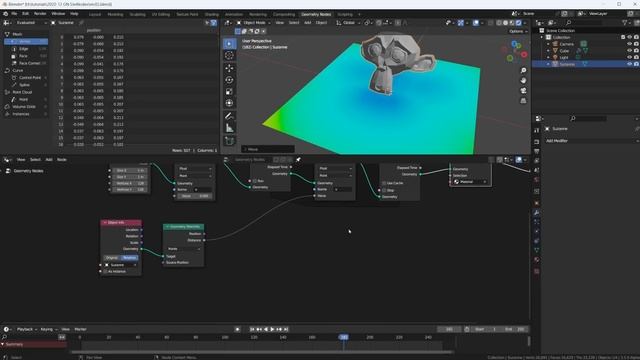Viewport: 640px width, 360px height.
Task: Click the timeline play forward button
Action: coord(272,329)
